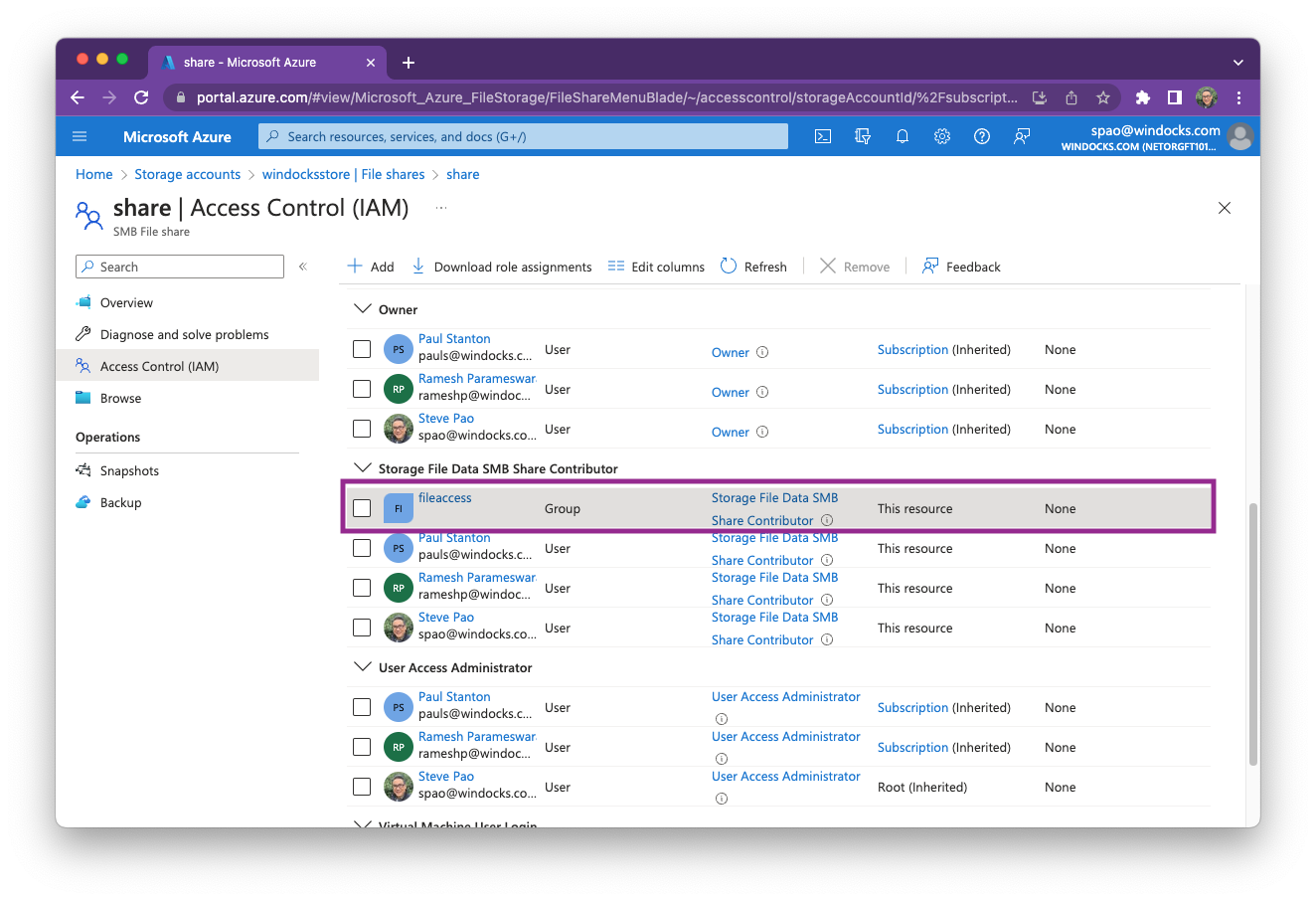Click Download role assignments button
1316x901 pixels.
(x=502, y=267)
